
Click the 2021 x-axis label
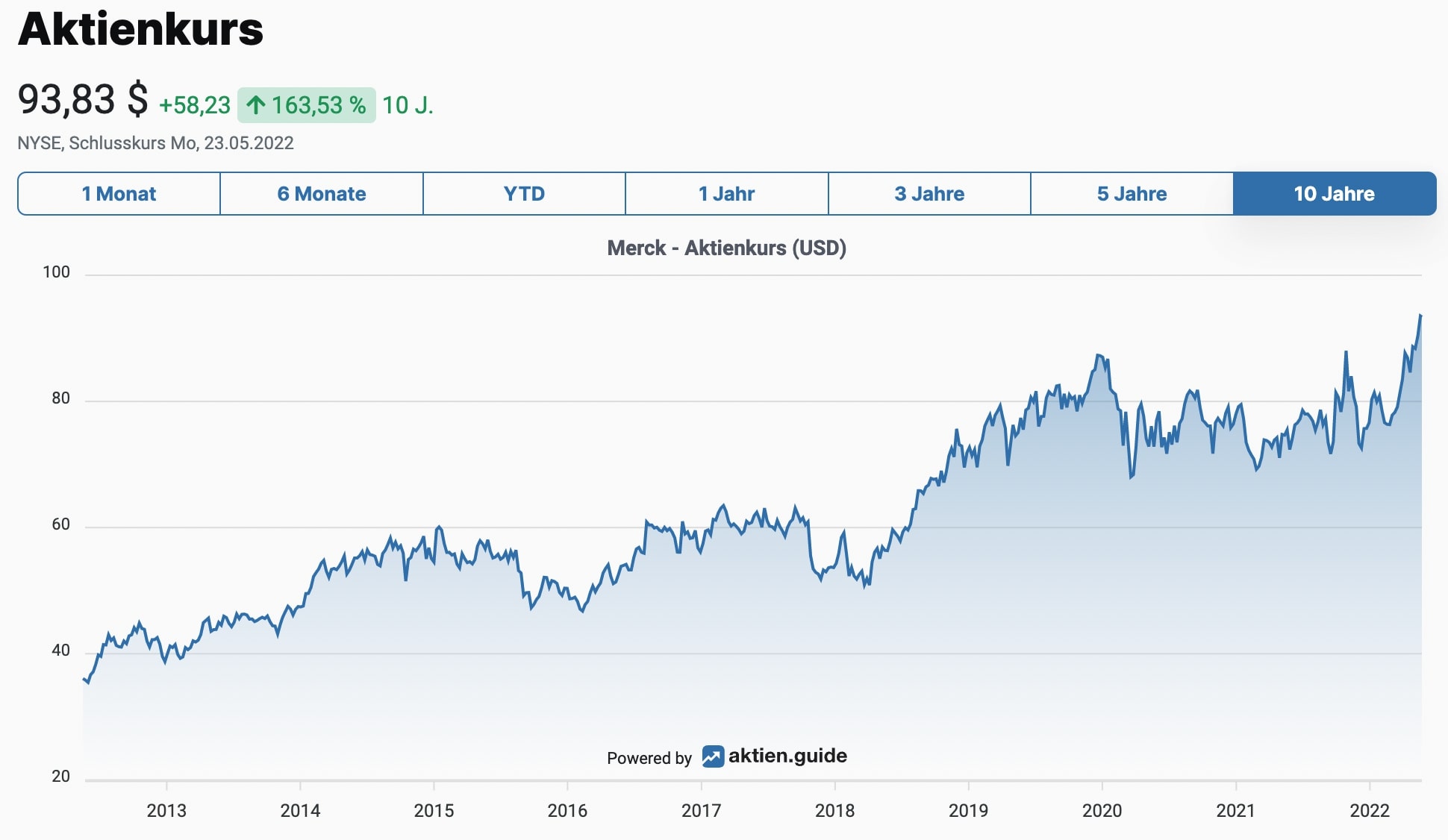[1236, 811]
